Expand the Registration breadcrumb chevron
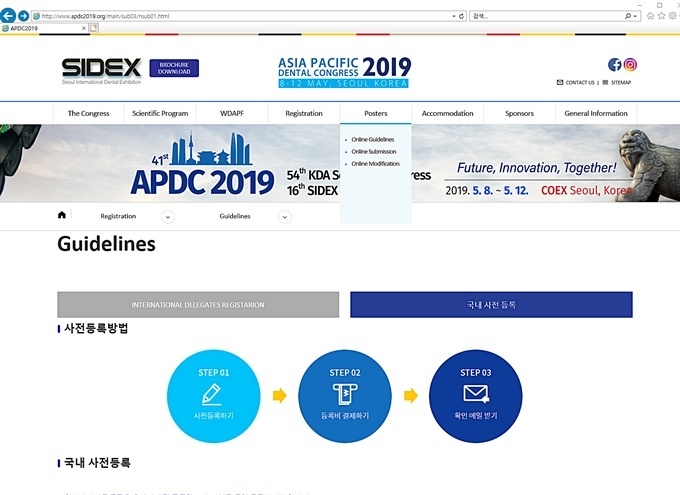The width and height of the screenshot is (680, 495). click(x=168, y=216)
